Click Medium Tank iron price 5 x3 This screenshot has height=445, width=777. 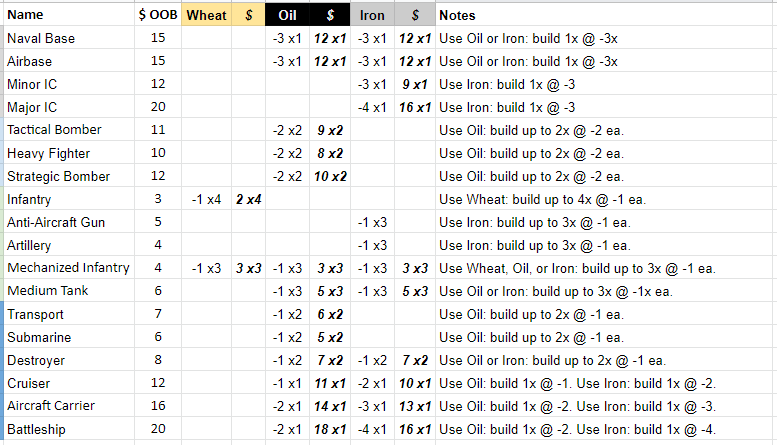coord(415,291)
